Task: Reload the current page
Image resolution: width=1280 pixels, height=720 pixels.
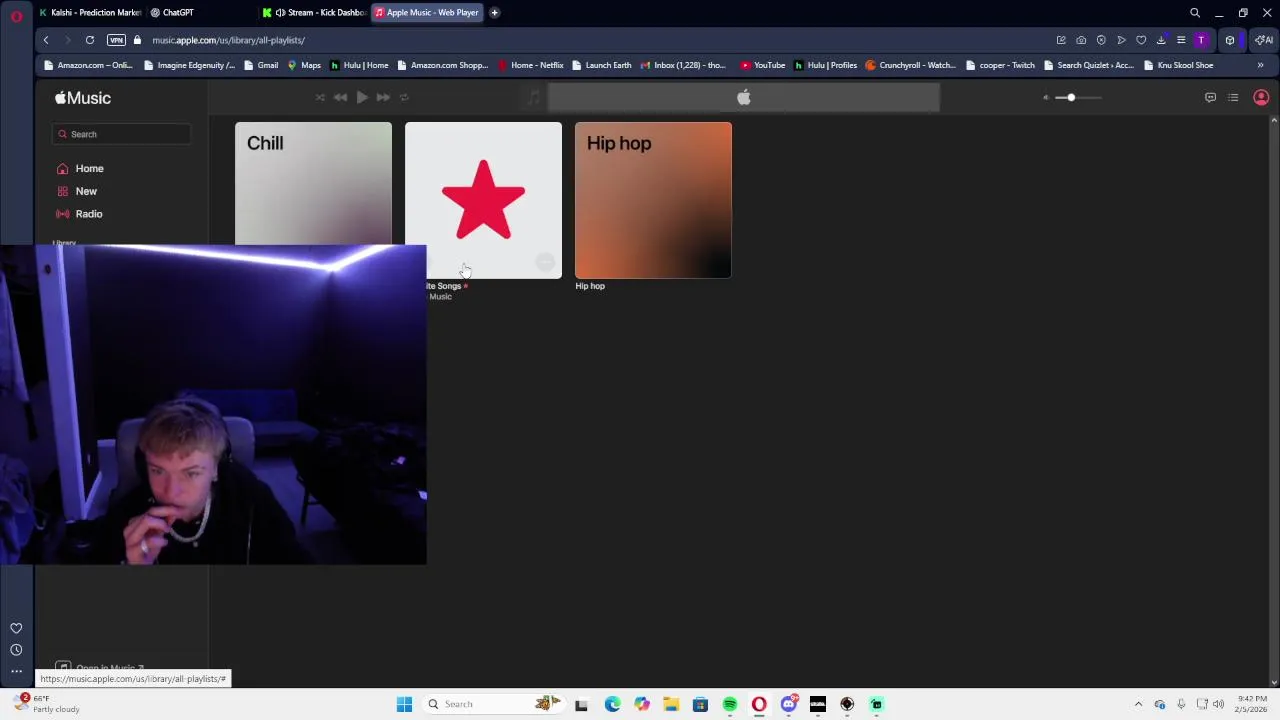Action: pyautogui.click(x=90, y=40)
